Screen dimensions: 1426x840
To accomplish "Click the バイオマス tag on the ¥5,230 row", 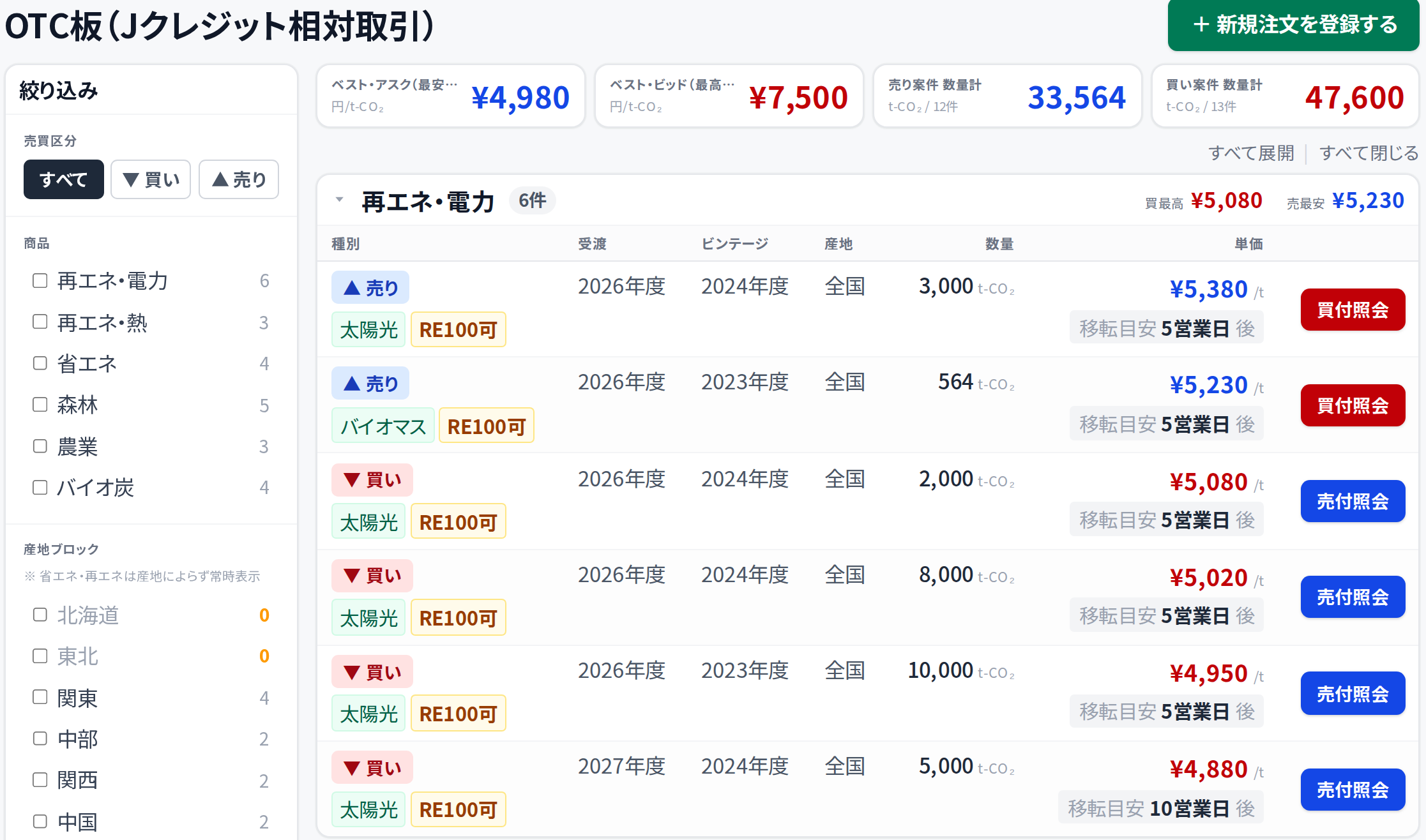I will pyautogui.click(x=383, y=426).
